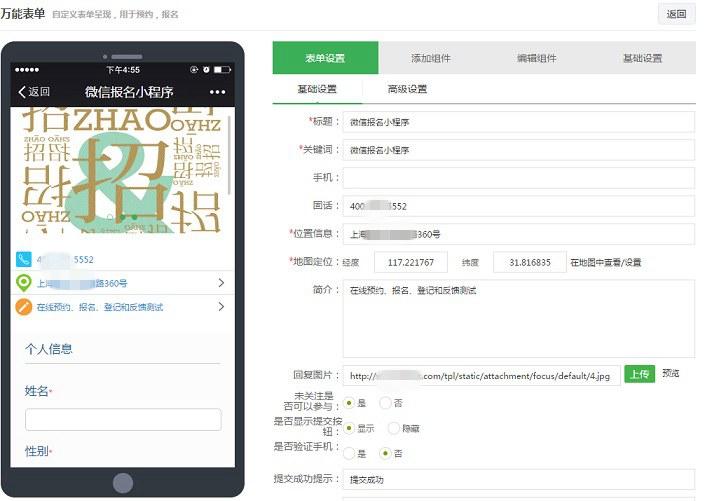Select the 高级设置 sub-tab
This screenshot has height=501, width=705.
(407, 89)
